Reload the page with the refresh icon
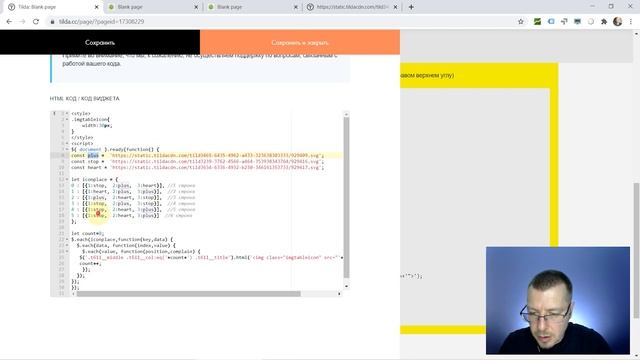The image size is (640, 360). (36, 22)
